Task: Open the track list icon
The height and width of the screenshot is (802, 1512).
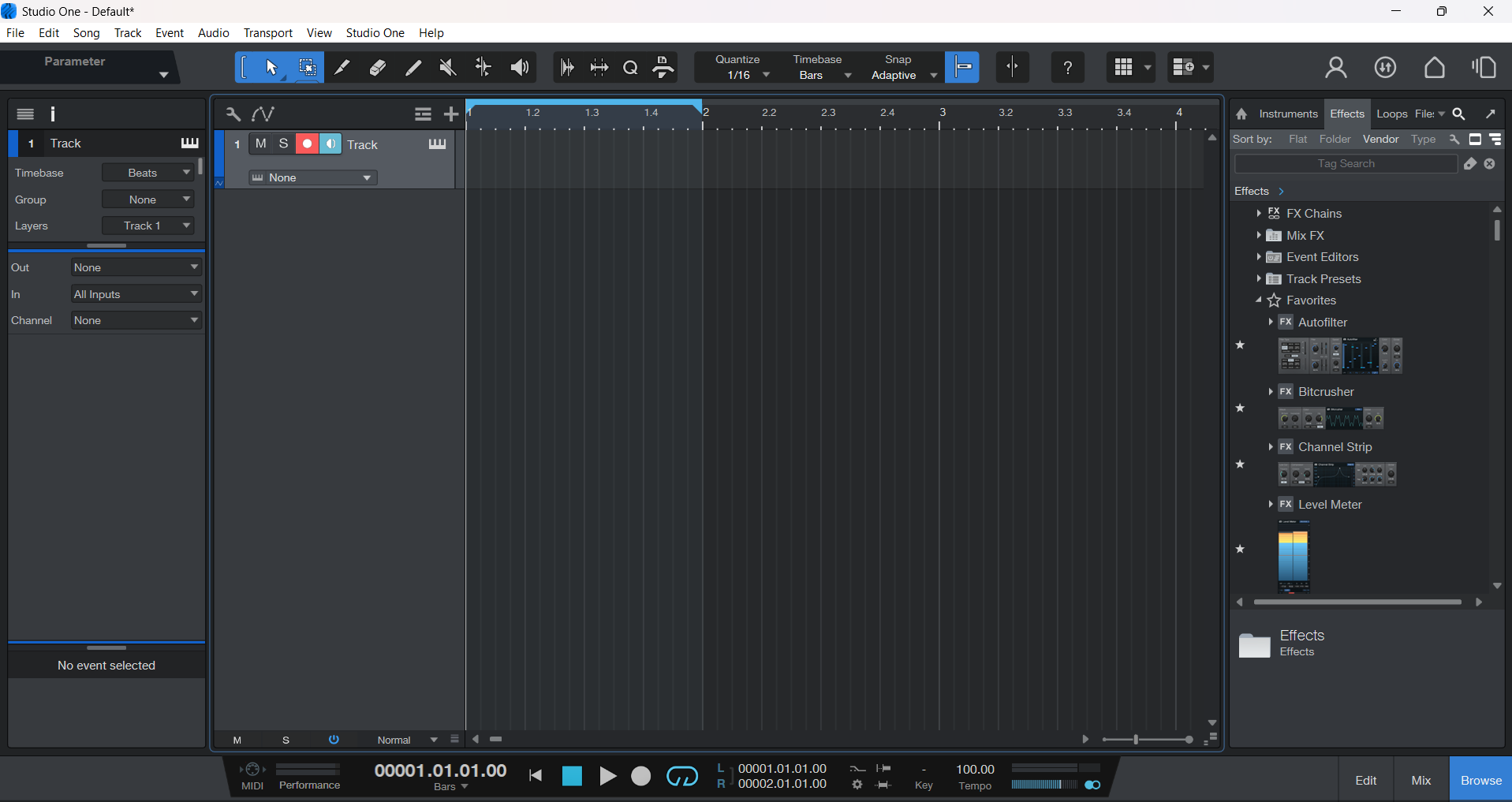Action: 423,114
